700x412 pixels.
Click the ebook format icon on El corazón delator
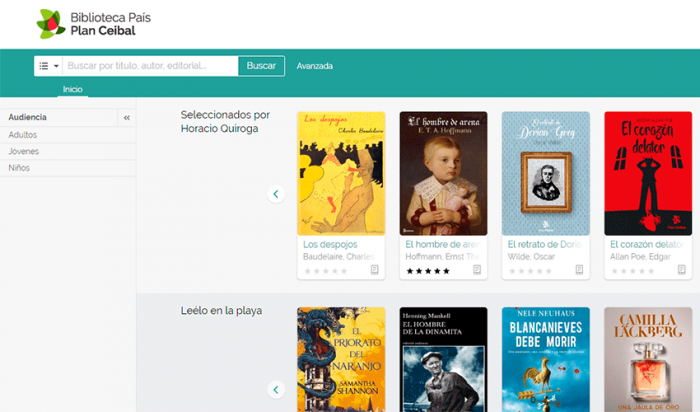pos(681,270)
